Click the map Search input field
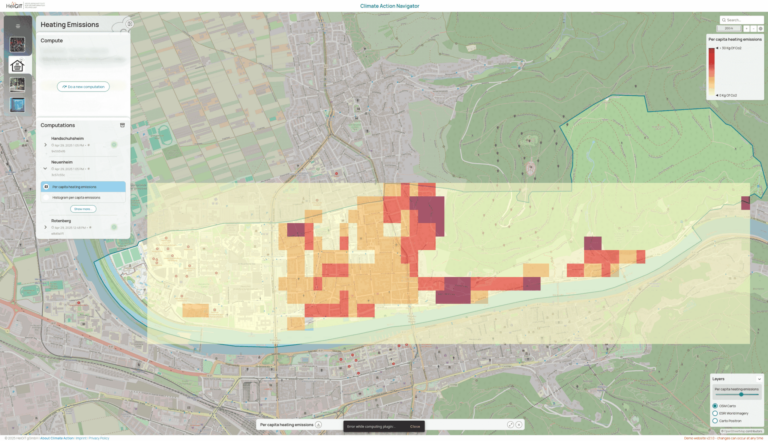 743,19
